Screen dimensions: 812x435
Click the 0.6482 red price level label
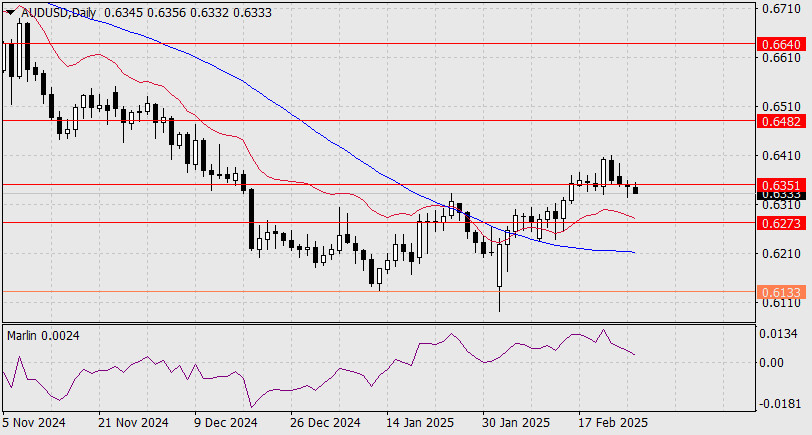[782, 121]
